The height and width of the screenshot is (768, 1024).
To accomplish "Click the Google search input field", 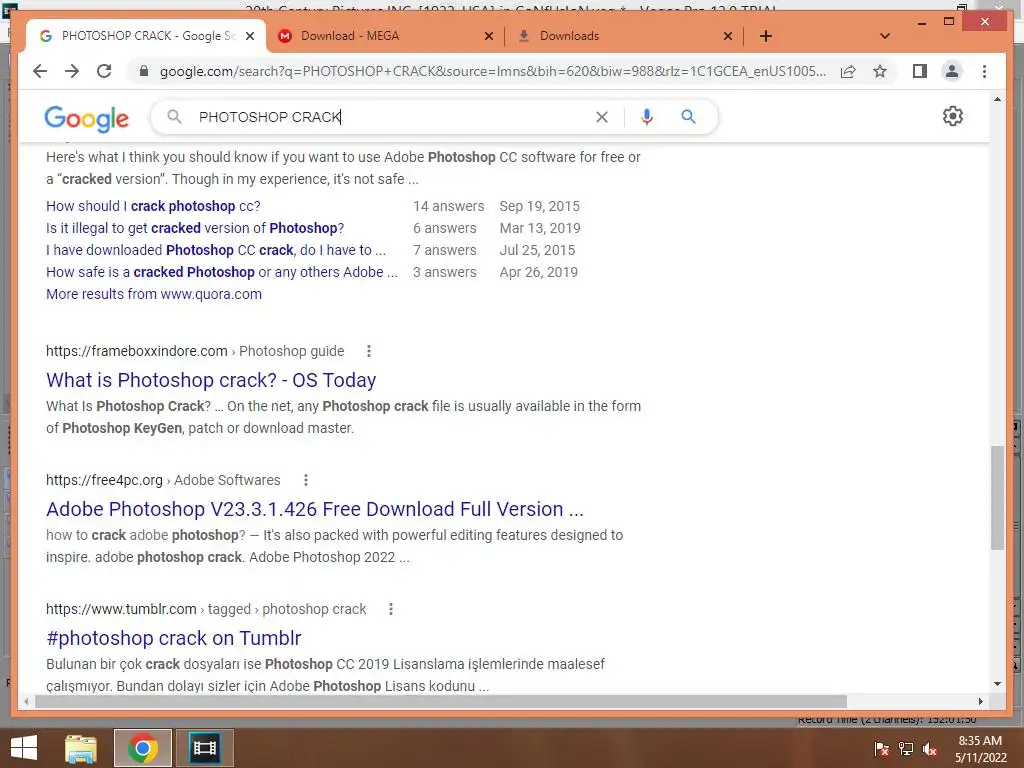I will click(x=392, y=117).
